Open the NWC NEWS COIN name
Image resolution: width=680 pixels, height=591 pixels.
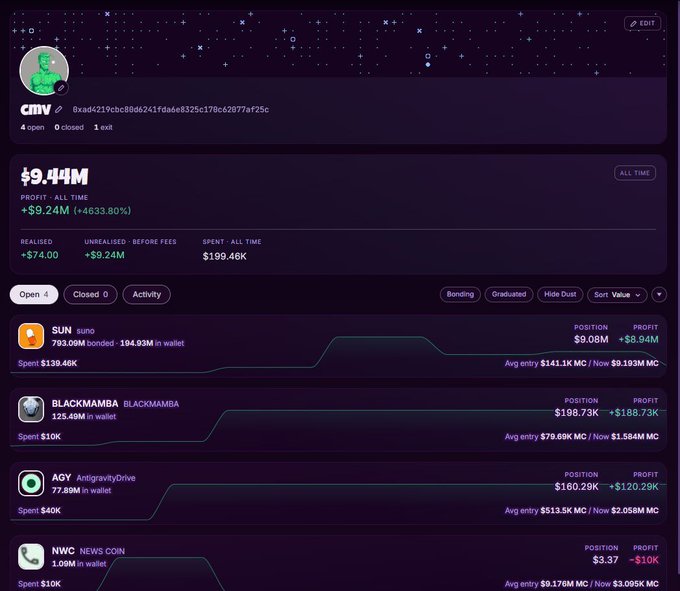click(88, 551)
